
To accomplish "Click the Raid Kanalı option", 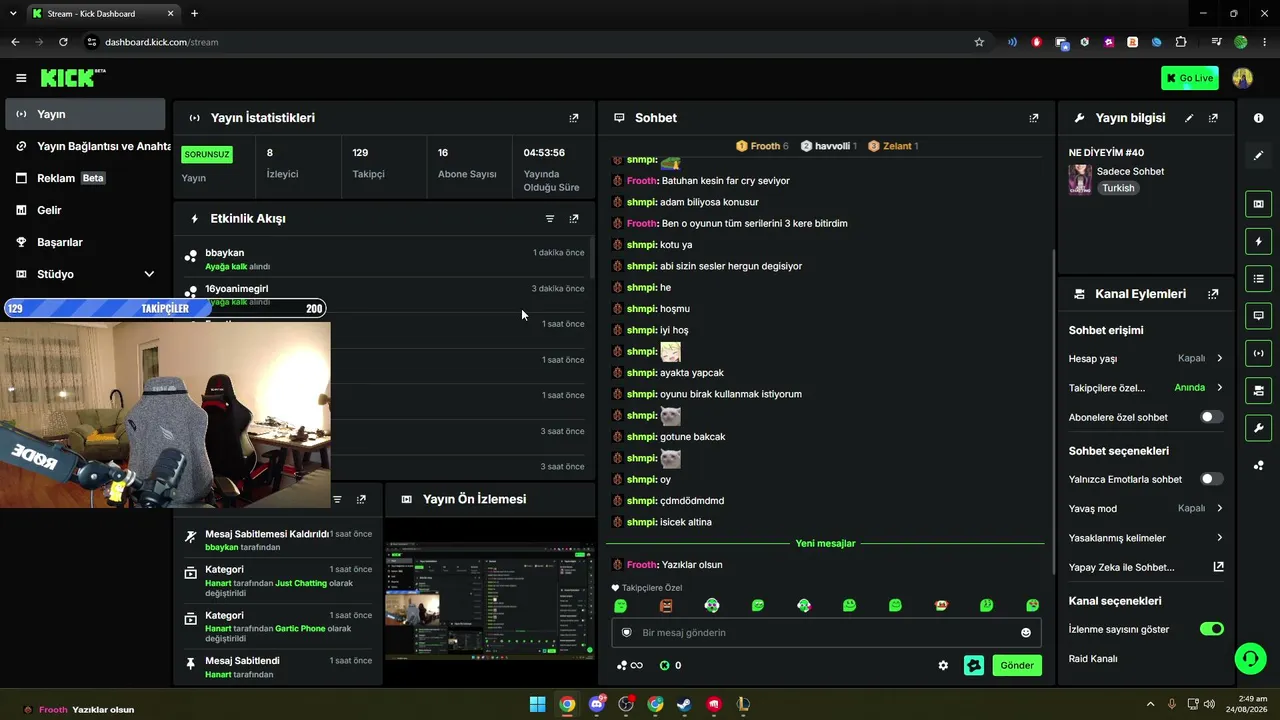I will pyautogui.click(x=1093, y=658).
